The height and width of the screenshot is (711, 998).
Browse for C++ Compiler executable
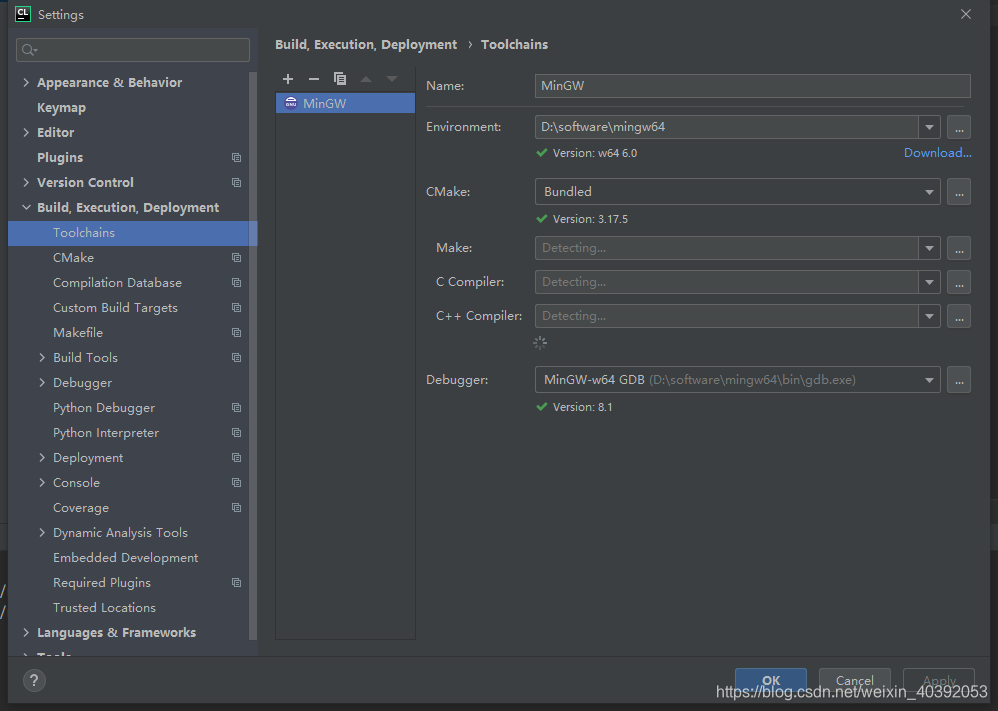coord(959,316)
